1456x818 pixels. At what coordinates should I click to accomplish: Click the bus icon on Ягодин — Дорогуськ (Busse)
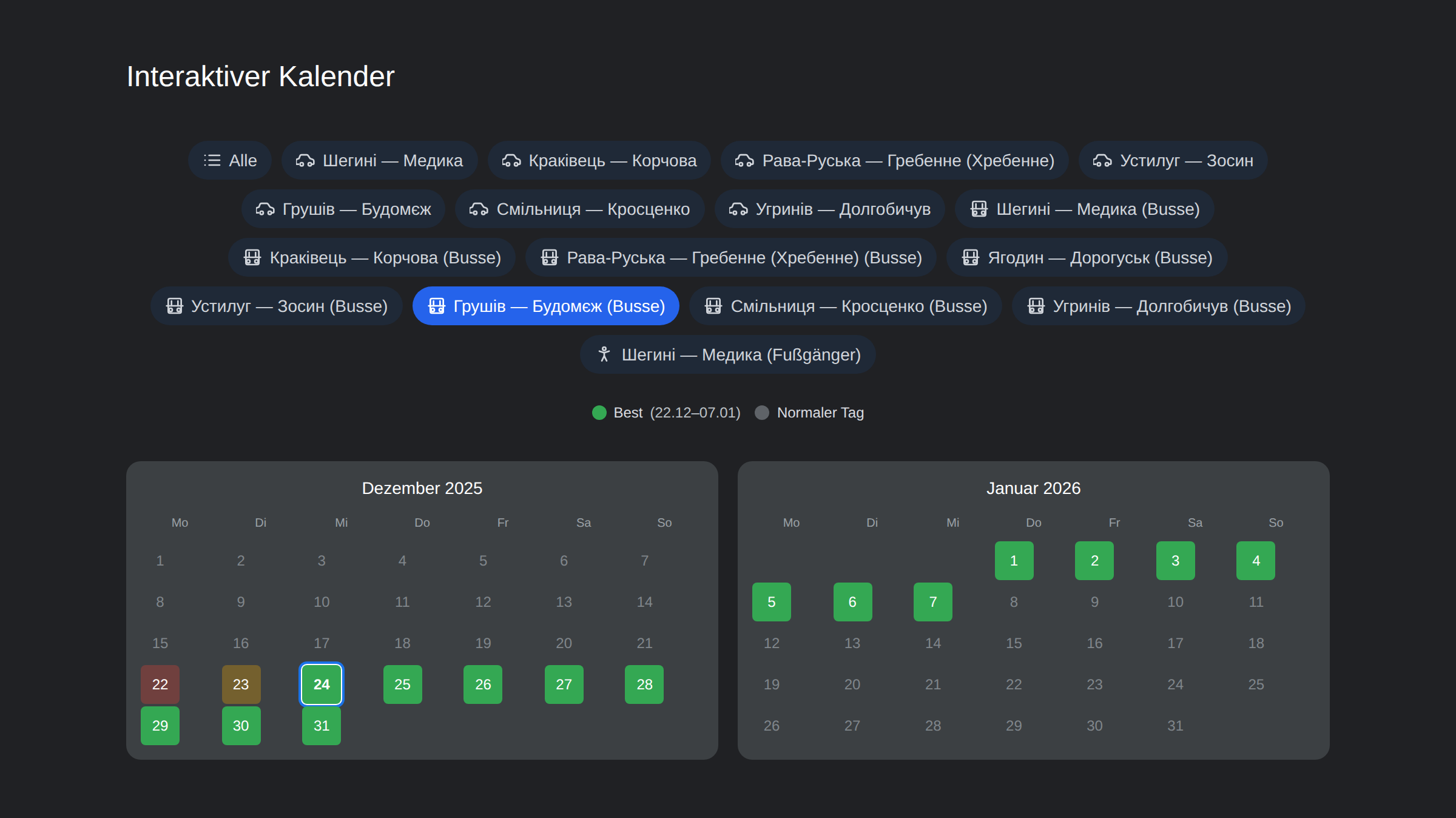click(970, 257)
